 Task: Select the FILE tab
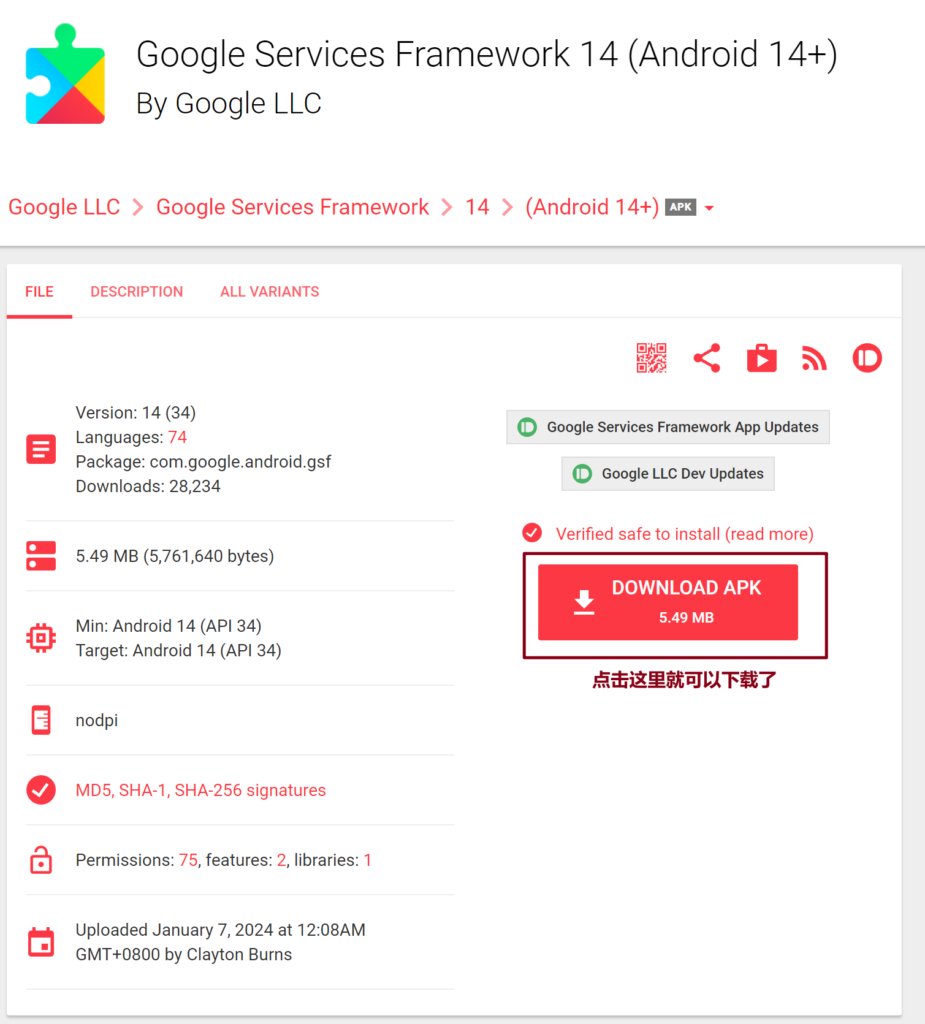pyautogui.click(x=39, y=292)
